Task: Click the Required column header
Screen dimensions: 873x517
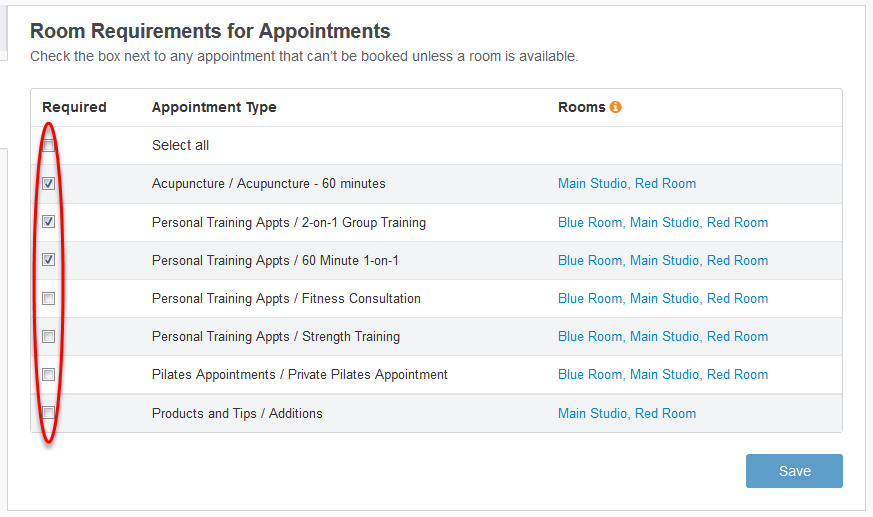Action: 74,107
